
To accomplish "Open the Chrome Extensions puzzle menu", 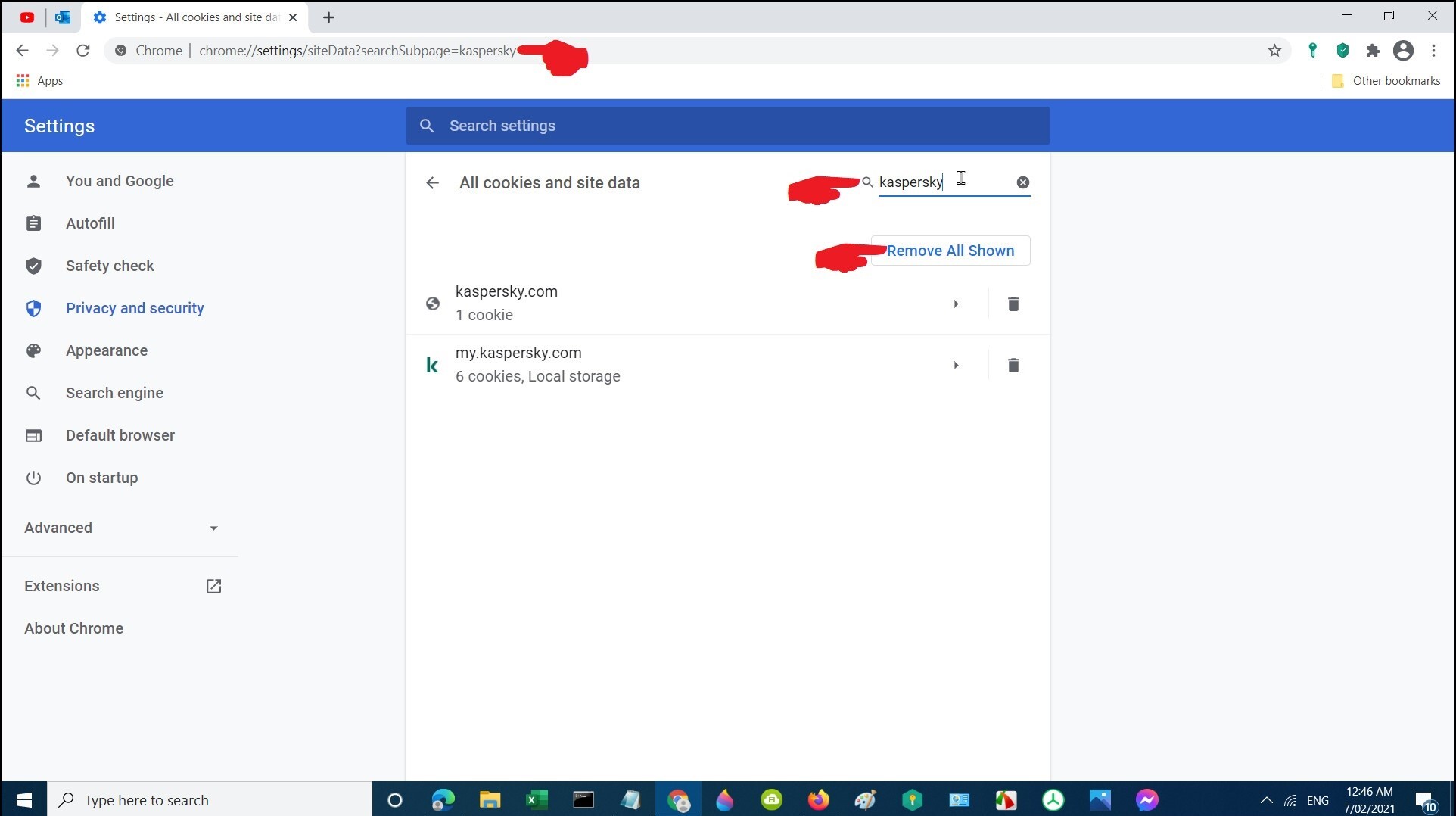I will [1373, 51].
